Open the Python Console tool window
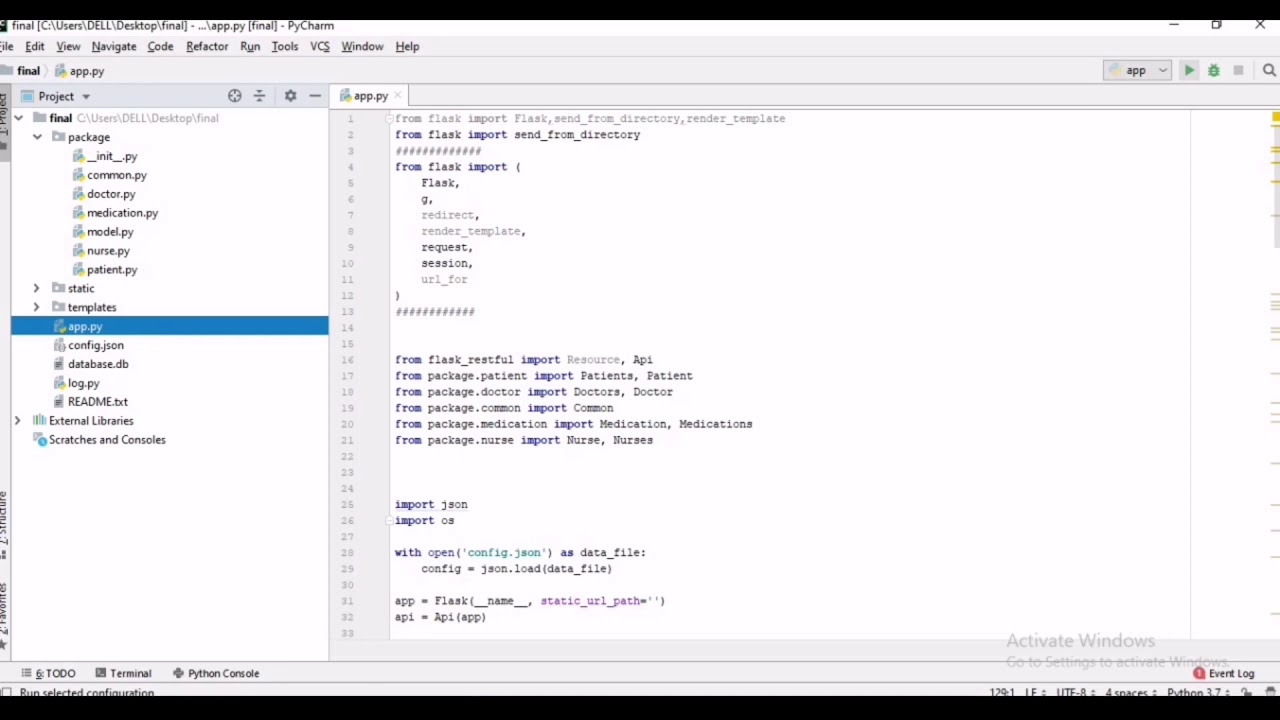The image size is (1280, 720). tap(216, 673)
